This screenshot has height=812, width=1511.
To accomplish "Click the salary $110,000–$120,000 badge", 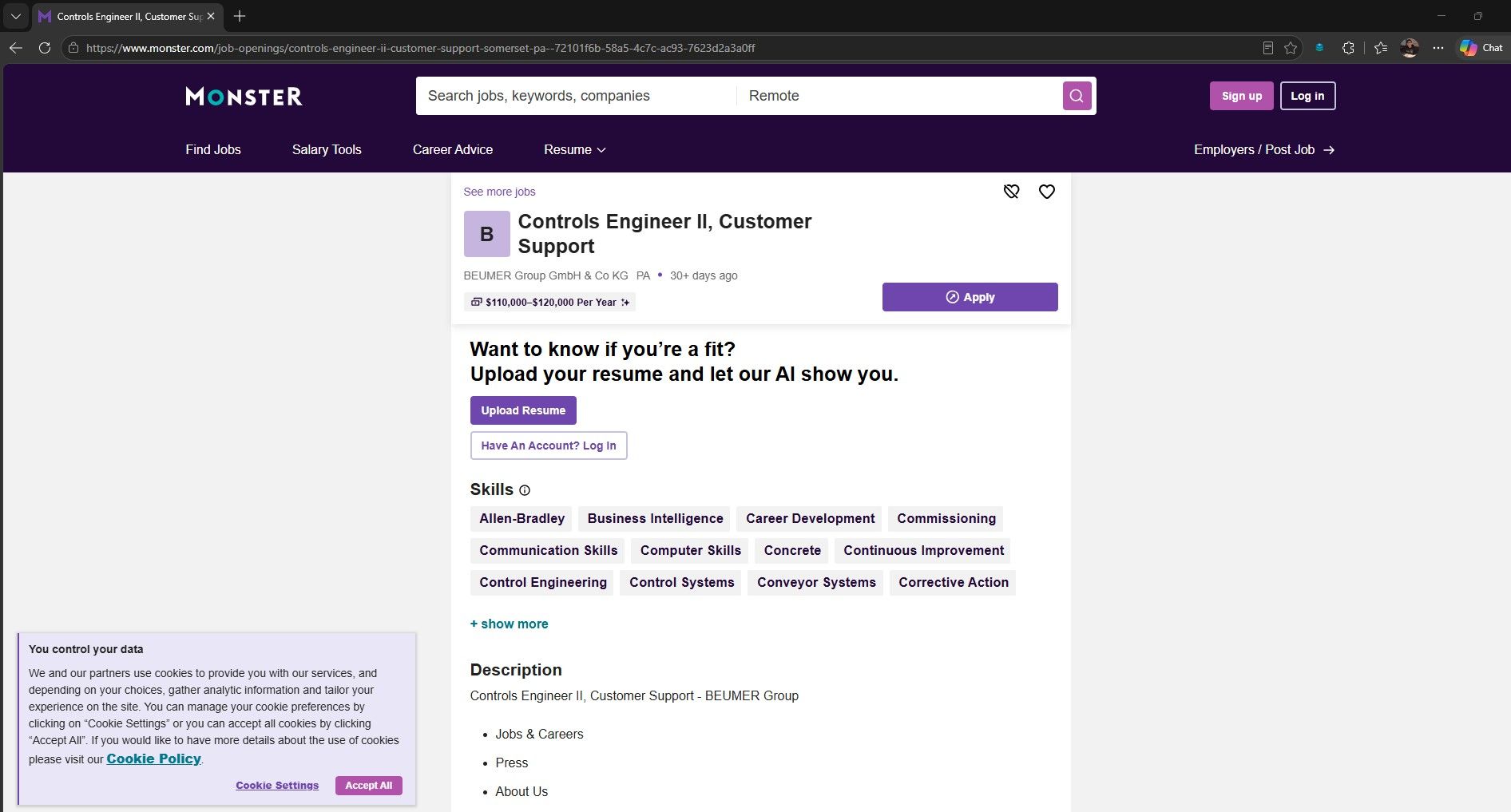I will pos(549,303).
